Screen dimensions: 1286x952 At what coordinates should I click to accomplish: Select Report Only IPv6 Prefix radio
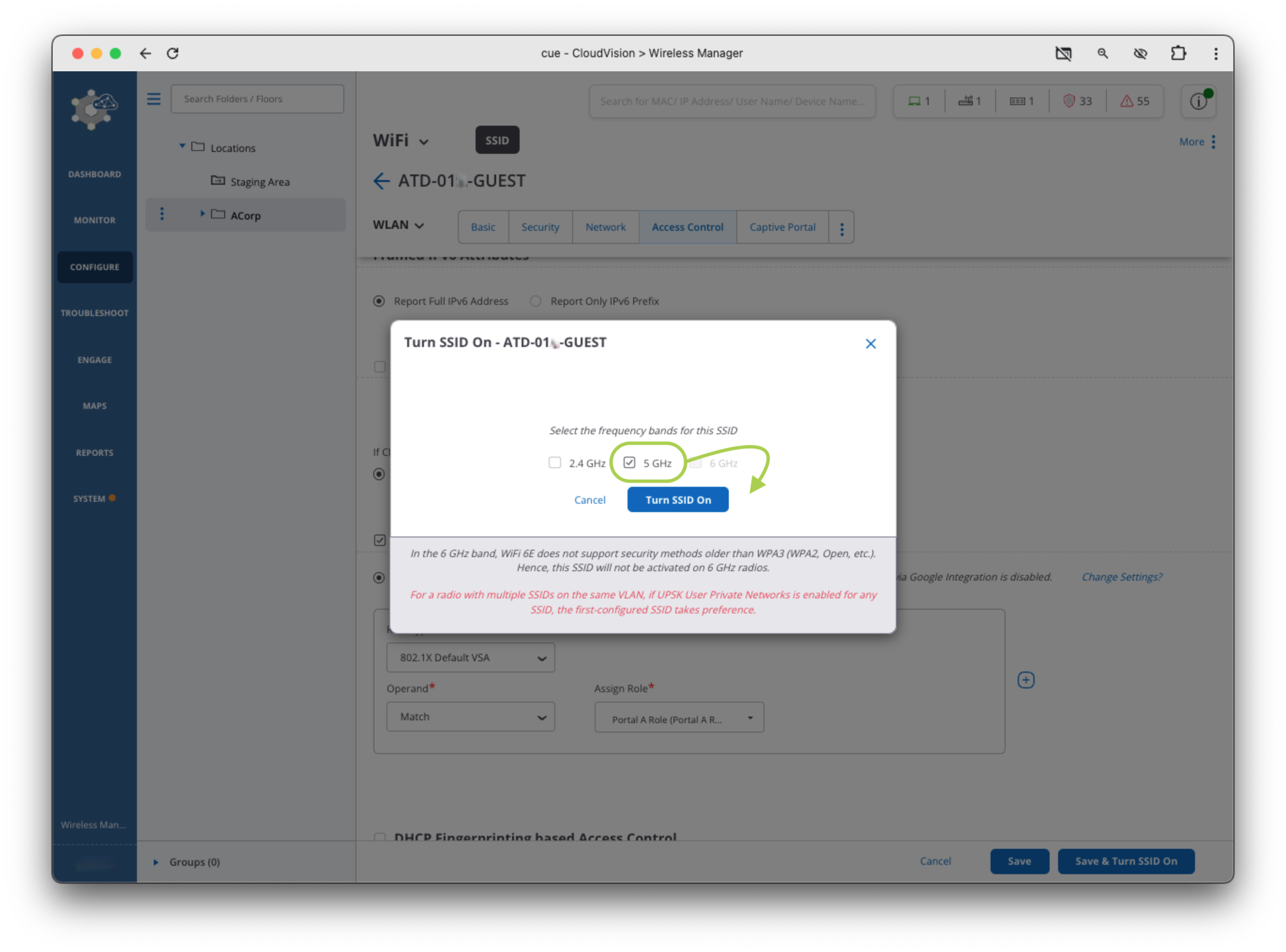(x=536, y=302)
